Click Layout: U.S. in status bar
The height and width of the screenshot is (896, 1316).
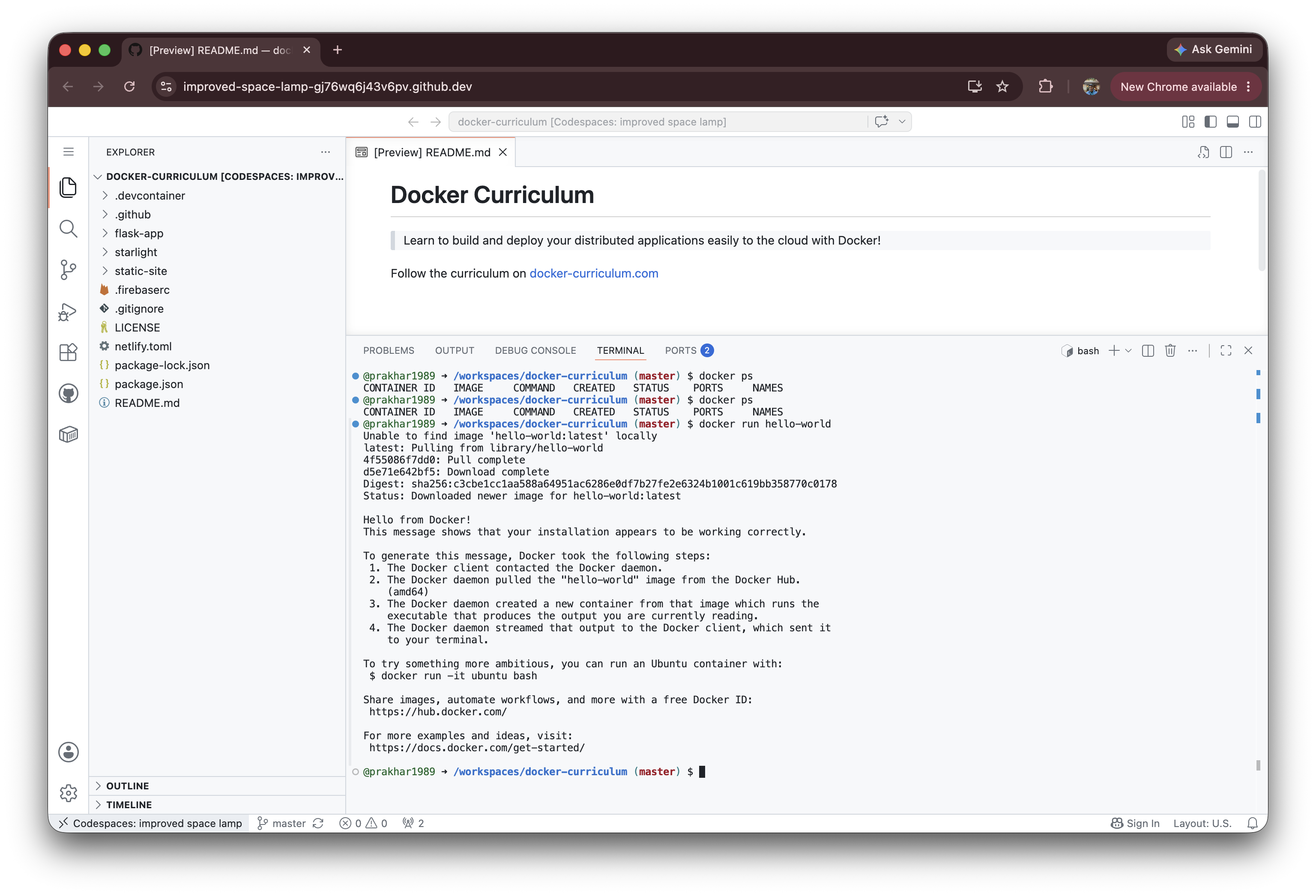click(x=1202, y=824)
